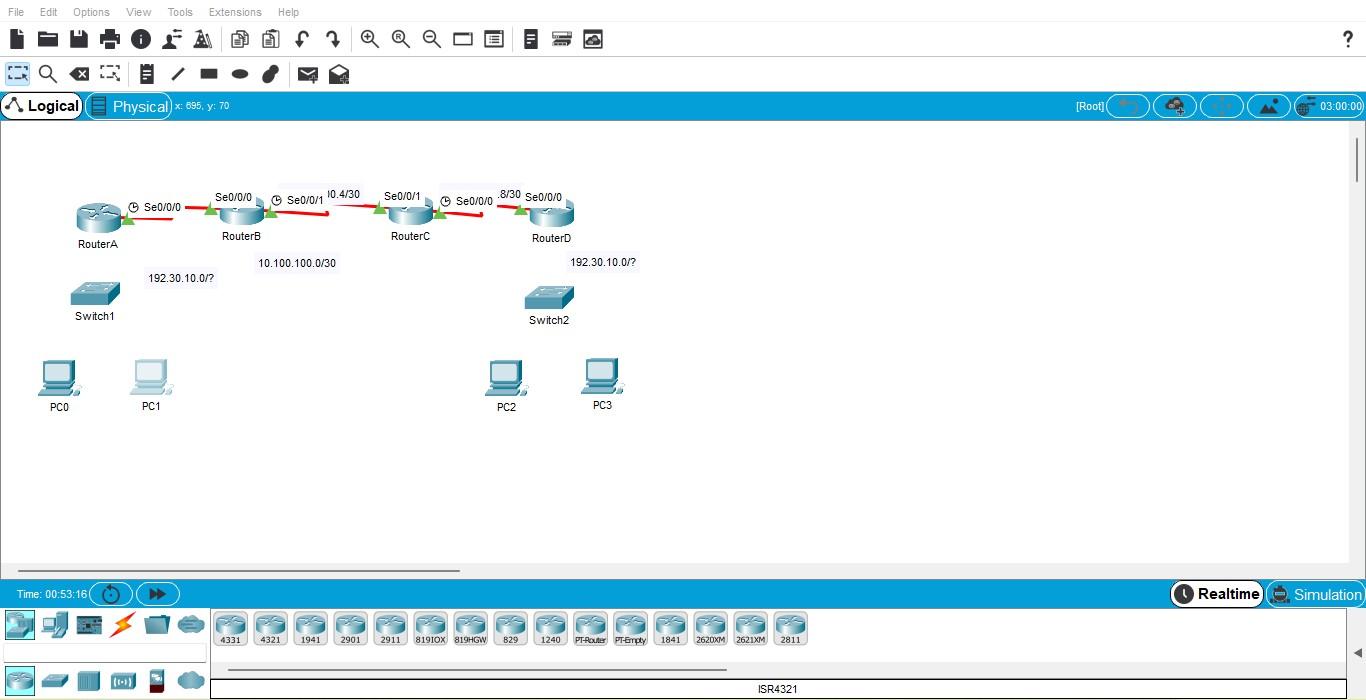The height and width of the screenshot is (700, 1366).
Task: Open the Tools menu
Action: click(180, 12)
